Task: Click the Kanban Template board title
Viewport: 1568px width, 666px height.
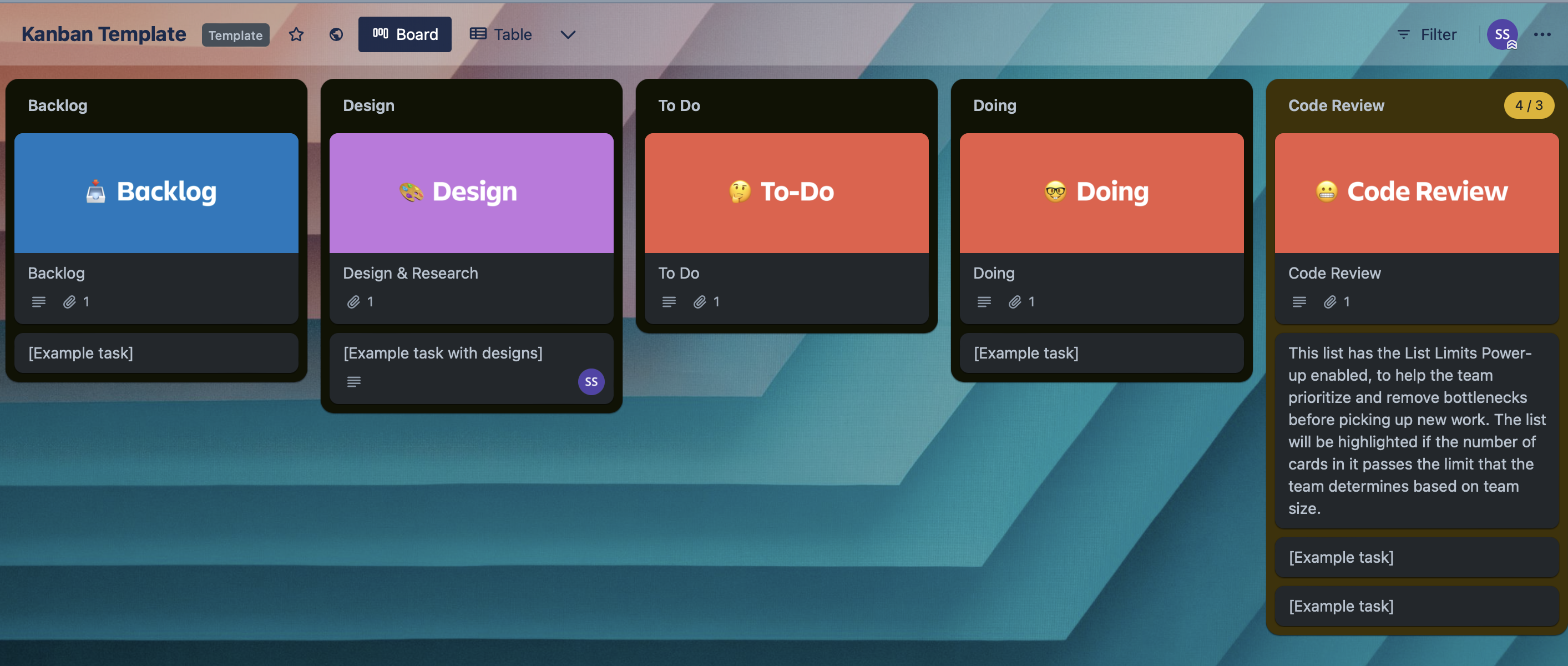Action: tap(104, 35)
